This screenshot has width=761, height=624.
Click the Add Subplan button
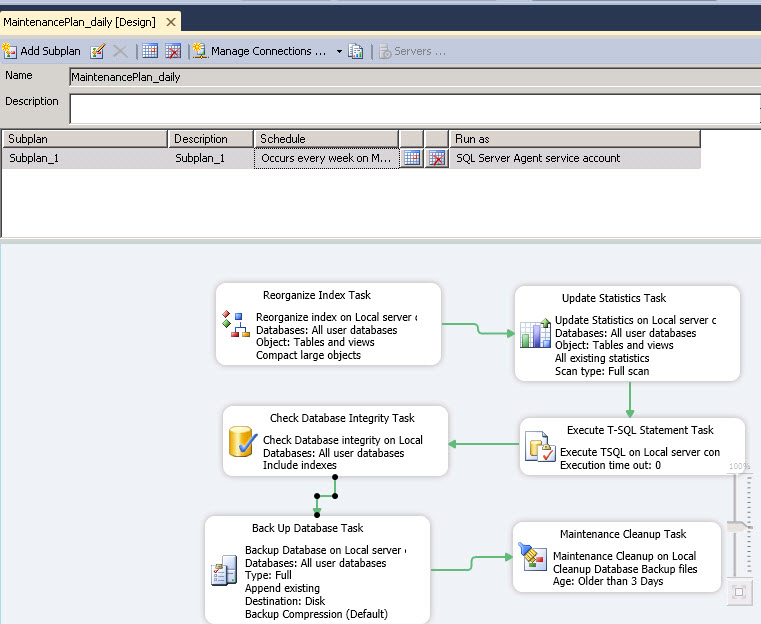42,51
